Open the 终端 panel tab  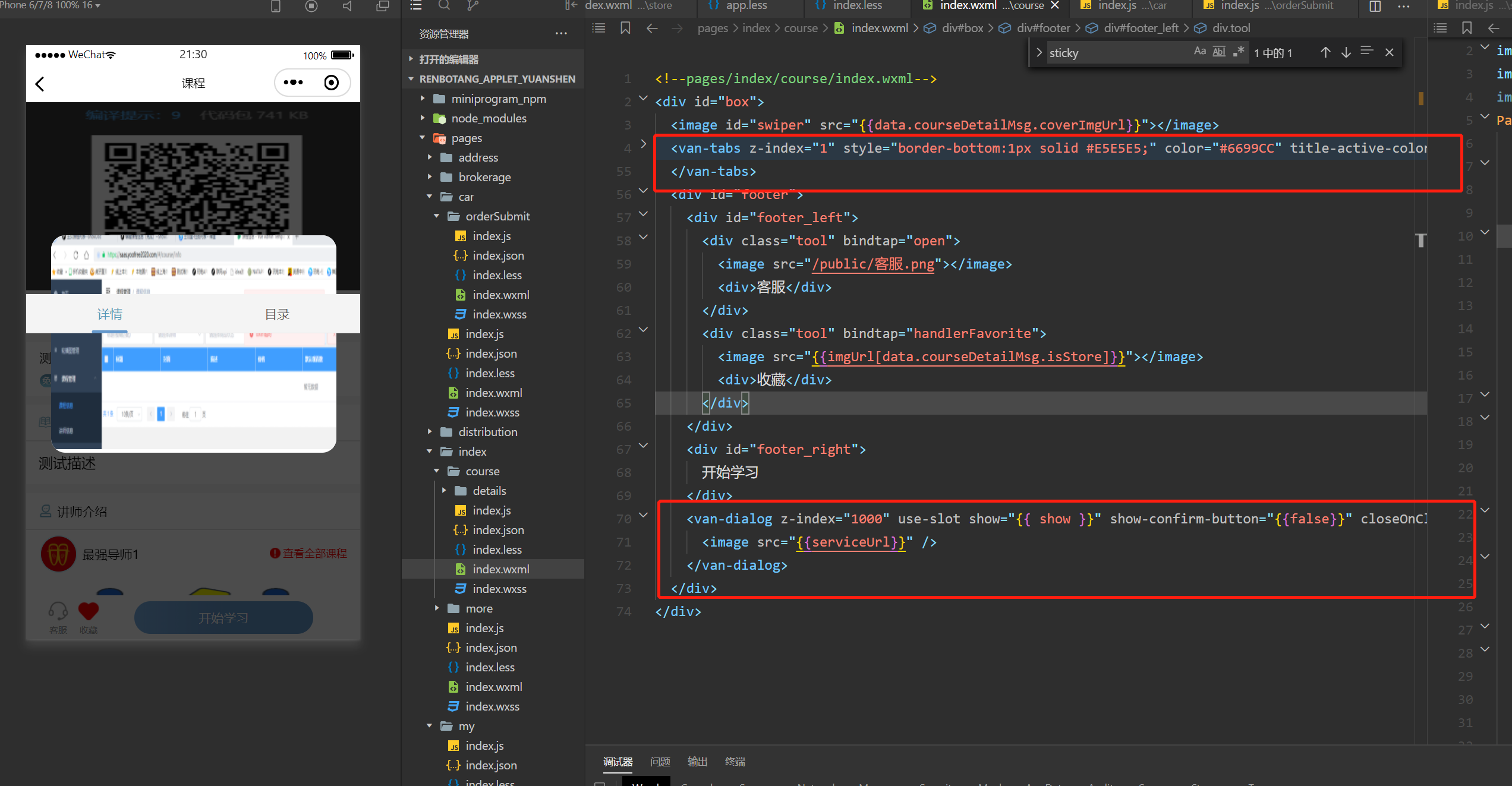tap(735, 761)
